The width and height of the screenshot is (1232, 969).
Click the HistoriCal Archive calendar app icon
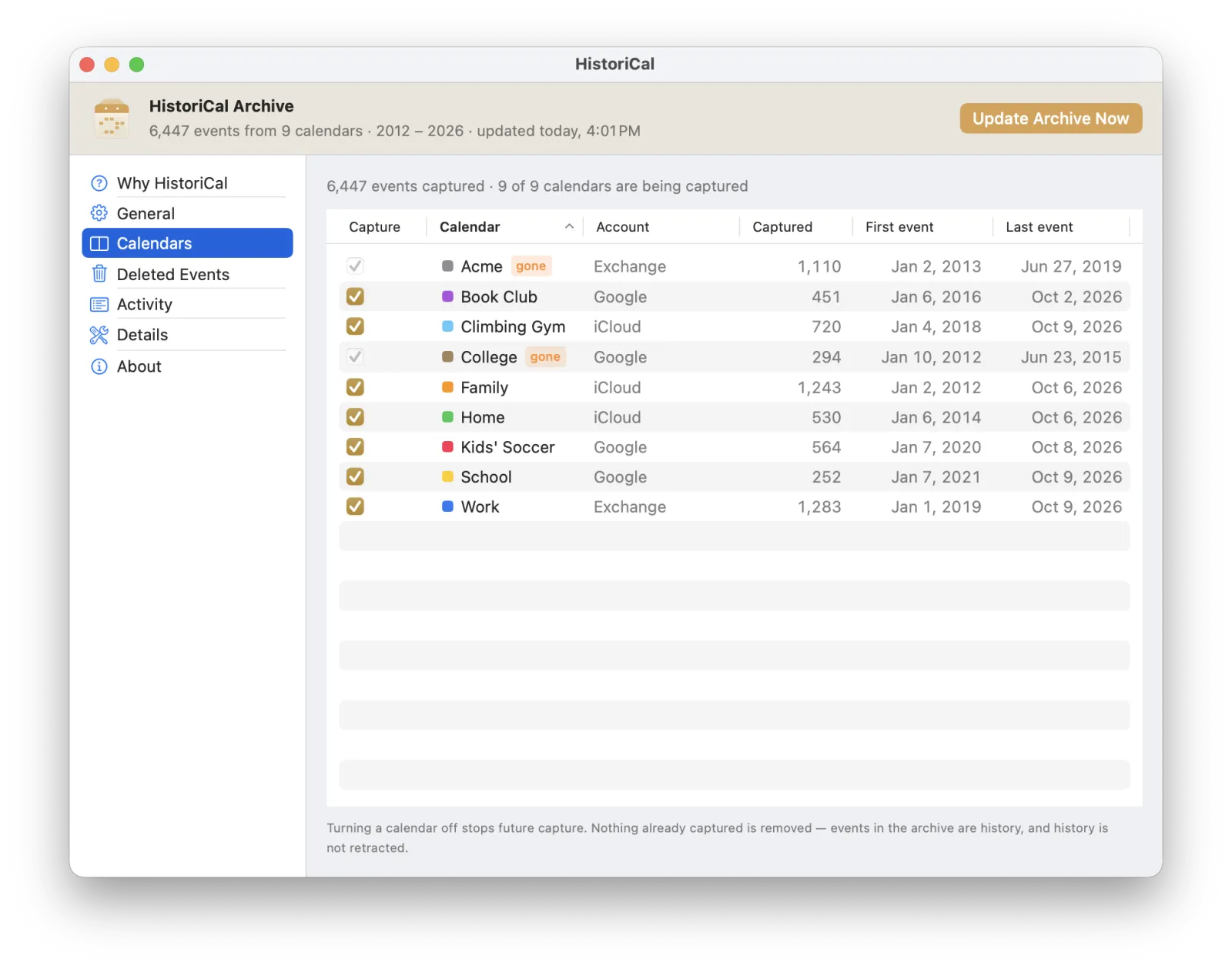point(112,119)
